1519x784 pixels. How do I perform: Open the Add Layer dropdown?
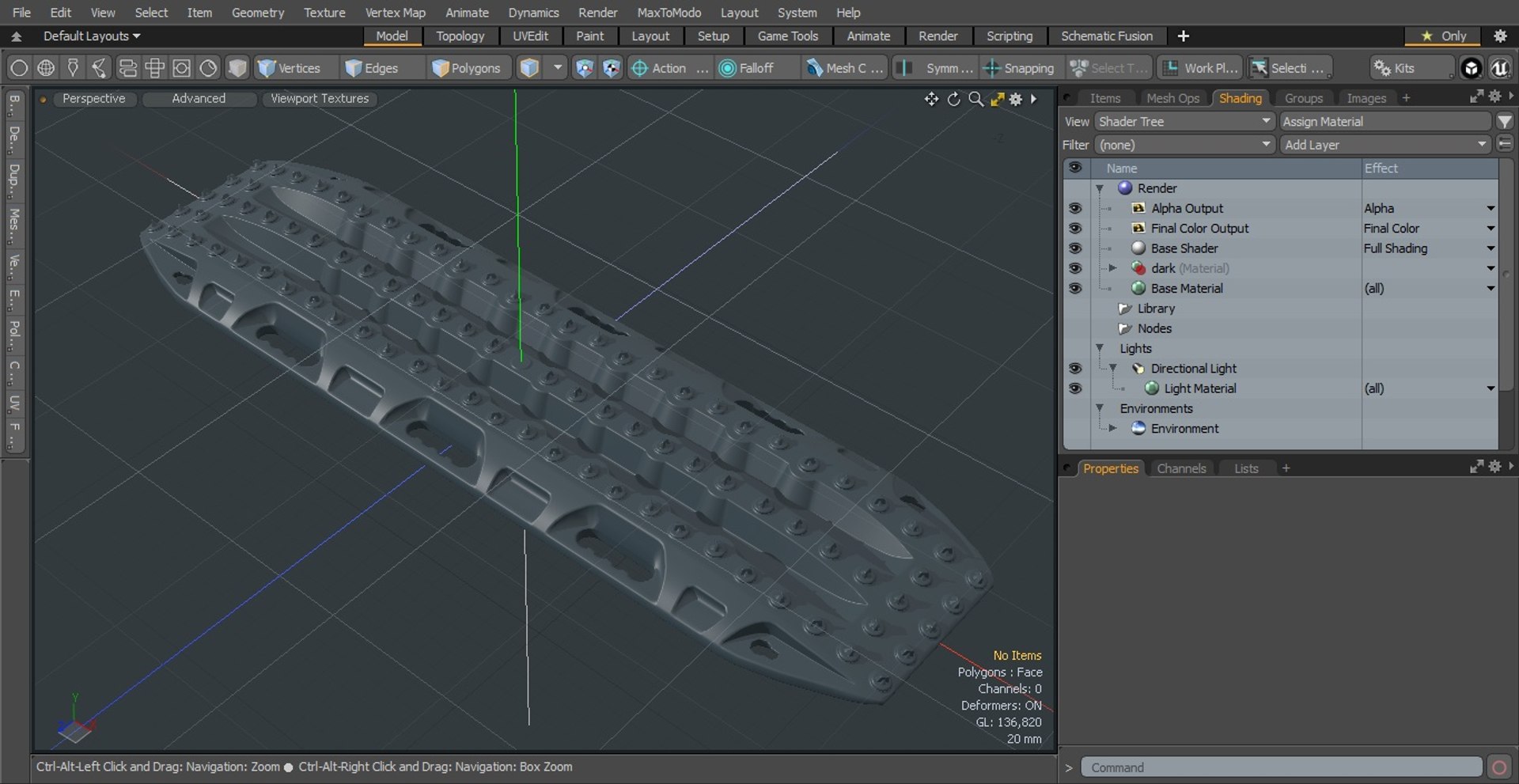(1385, 145)
